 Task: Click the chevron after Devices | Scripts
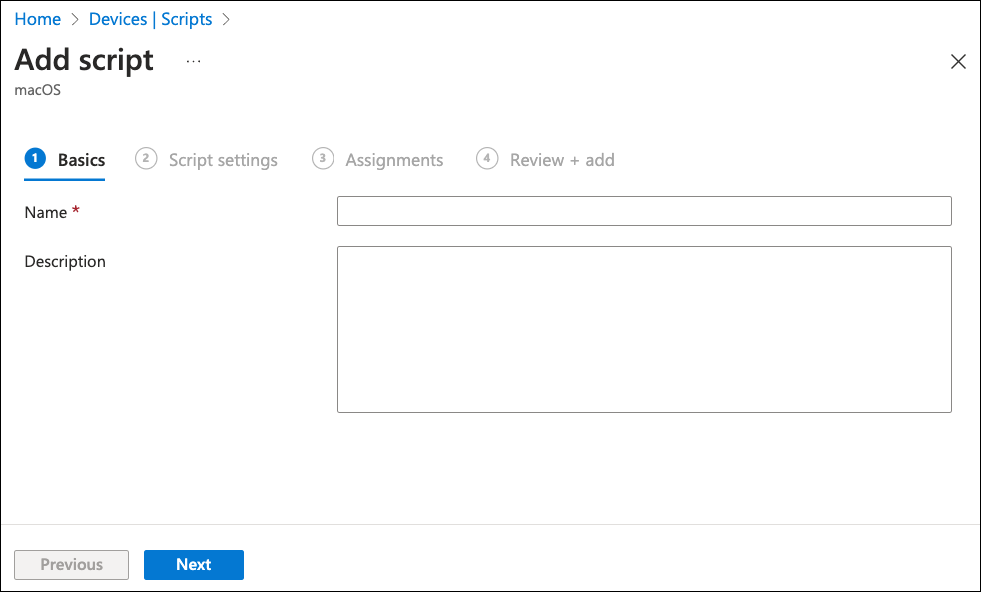[x=226, y=20]
